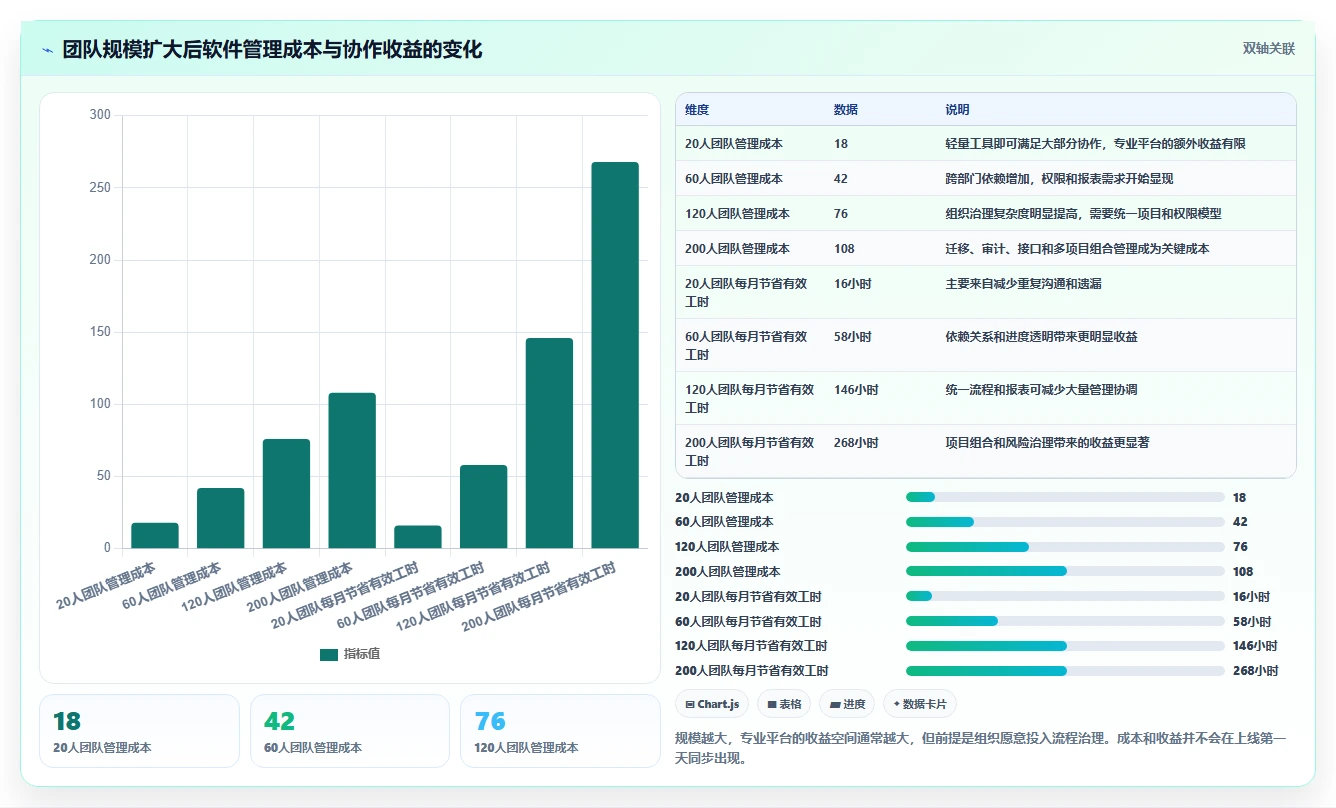
Task: Select the 数据 column header
Action: click(x=846, y=110)
